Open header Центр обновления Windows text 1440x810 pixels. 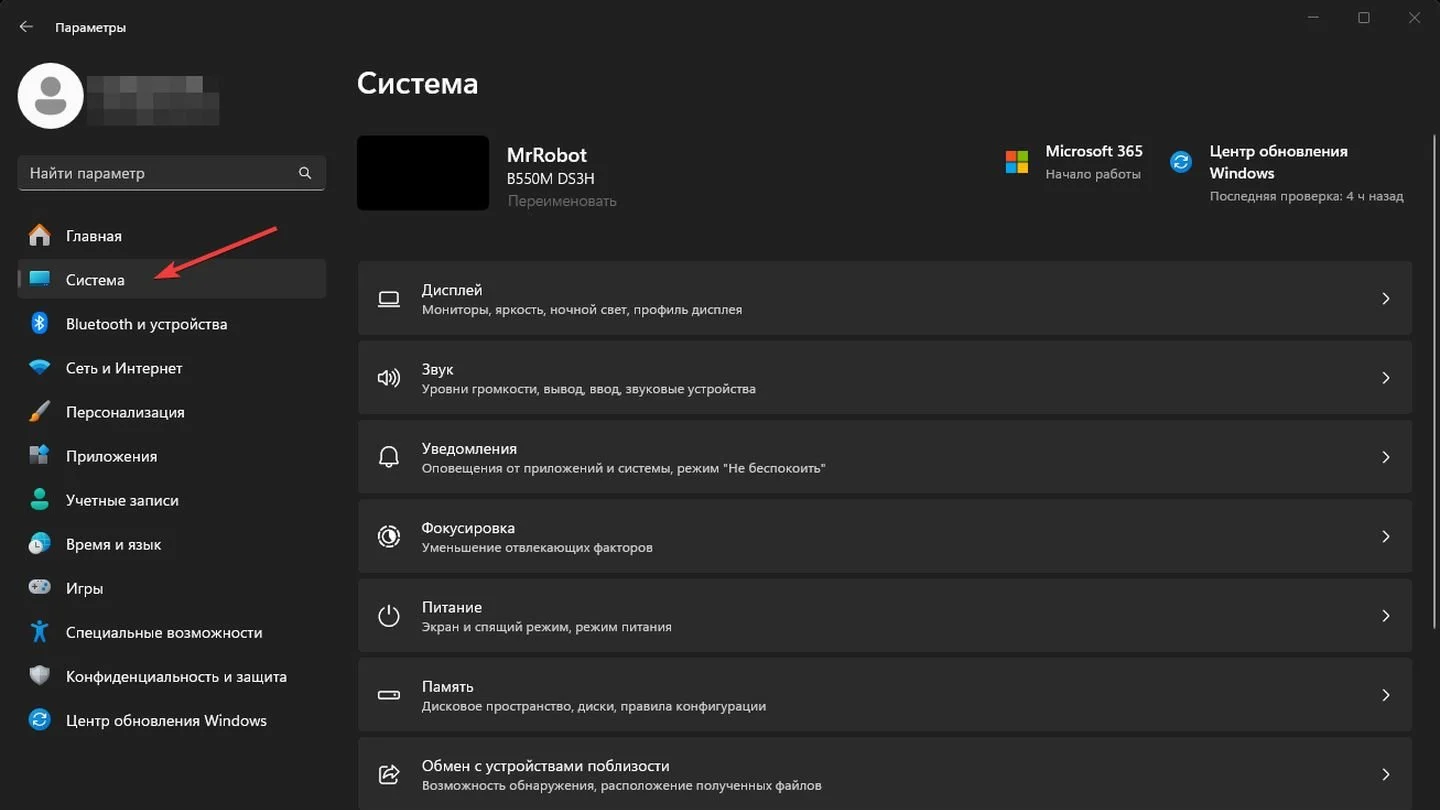tap(1279, 162)
